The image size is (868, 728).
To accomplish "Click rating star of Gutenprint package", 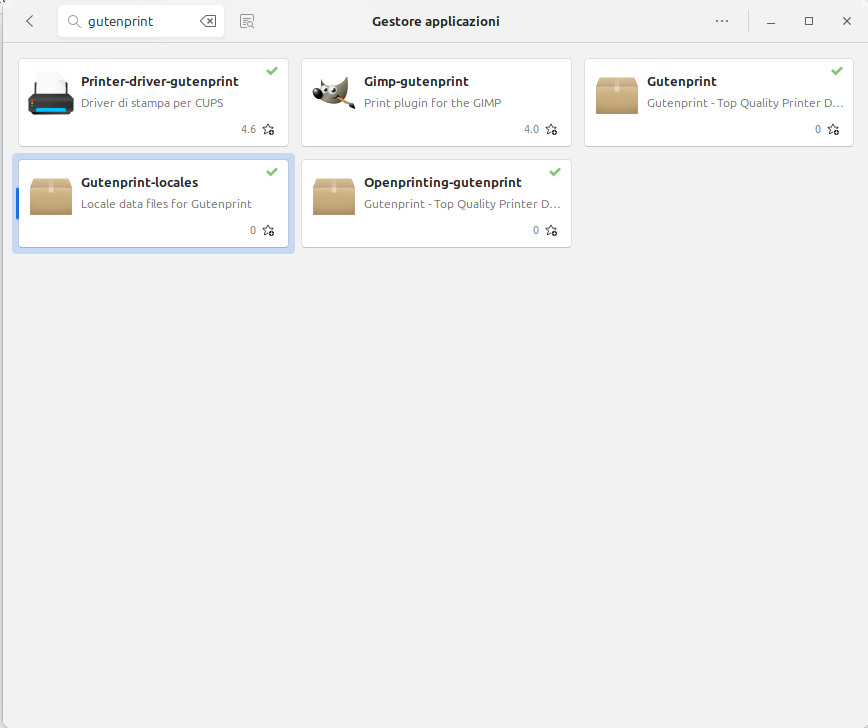I will [834, 130].
